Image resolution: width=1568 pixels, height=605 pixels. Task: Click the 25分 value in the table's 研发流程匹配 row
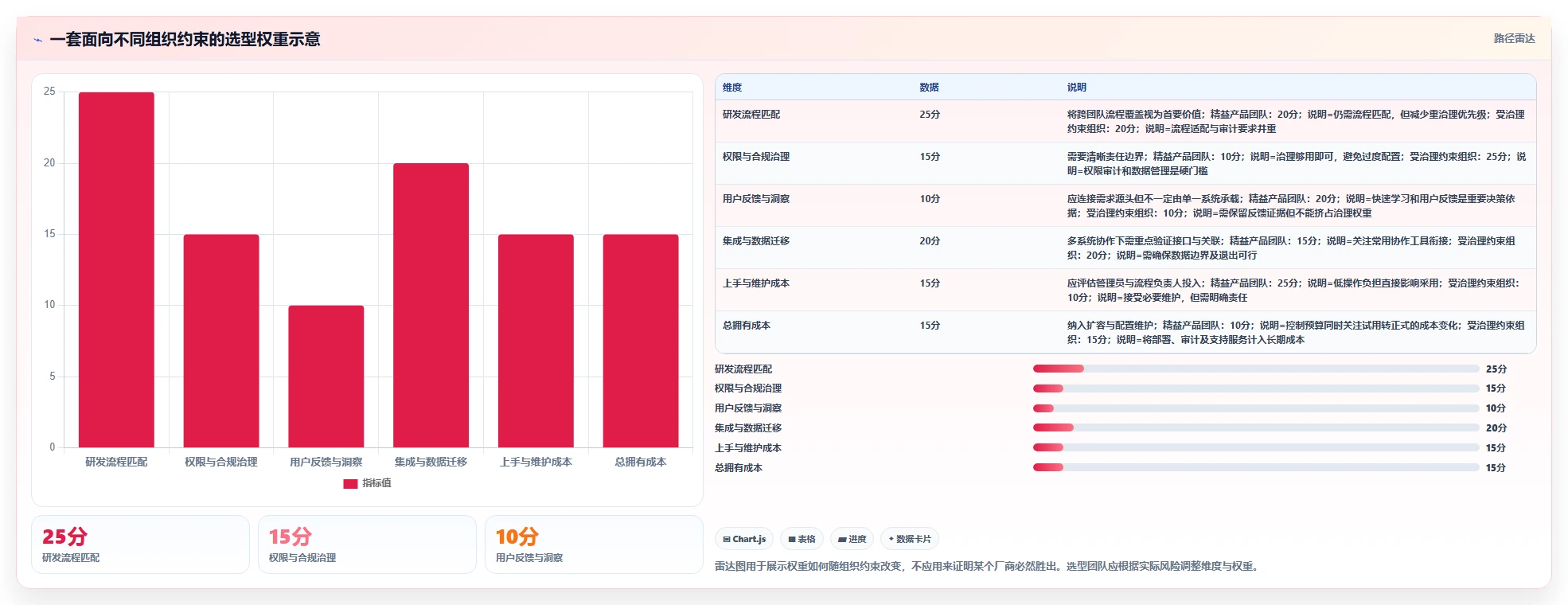tap(930, 115)
